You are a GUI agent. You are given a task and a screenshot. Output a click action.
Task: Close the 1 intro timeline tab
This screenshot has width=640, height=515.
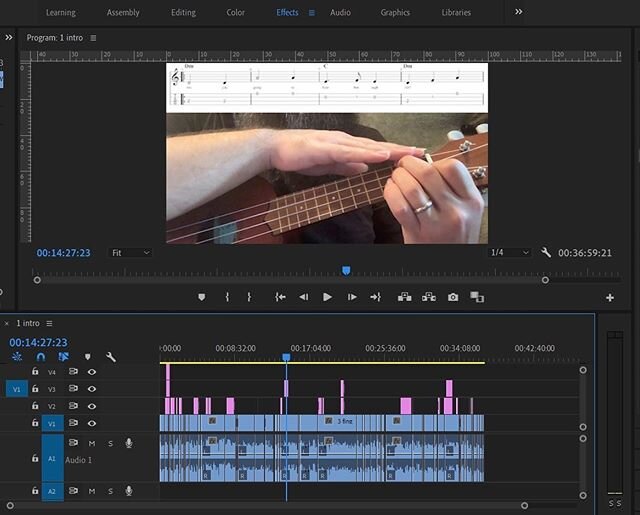7,324
